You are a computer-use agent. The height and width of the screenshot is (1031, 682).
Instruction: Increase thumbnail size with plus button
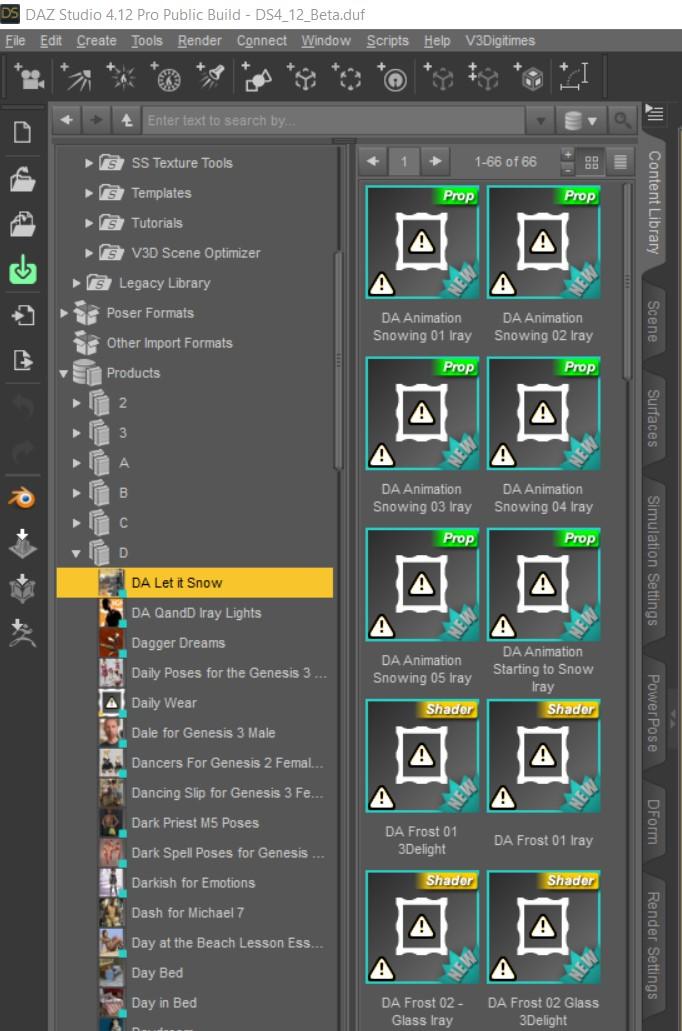(x=568, y=155)
